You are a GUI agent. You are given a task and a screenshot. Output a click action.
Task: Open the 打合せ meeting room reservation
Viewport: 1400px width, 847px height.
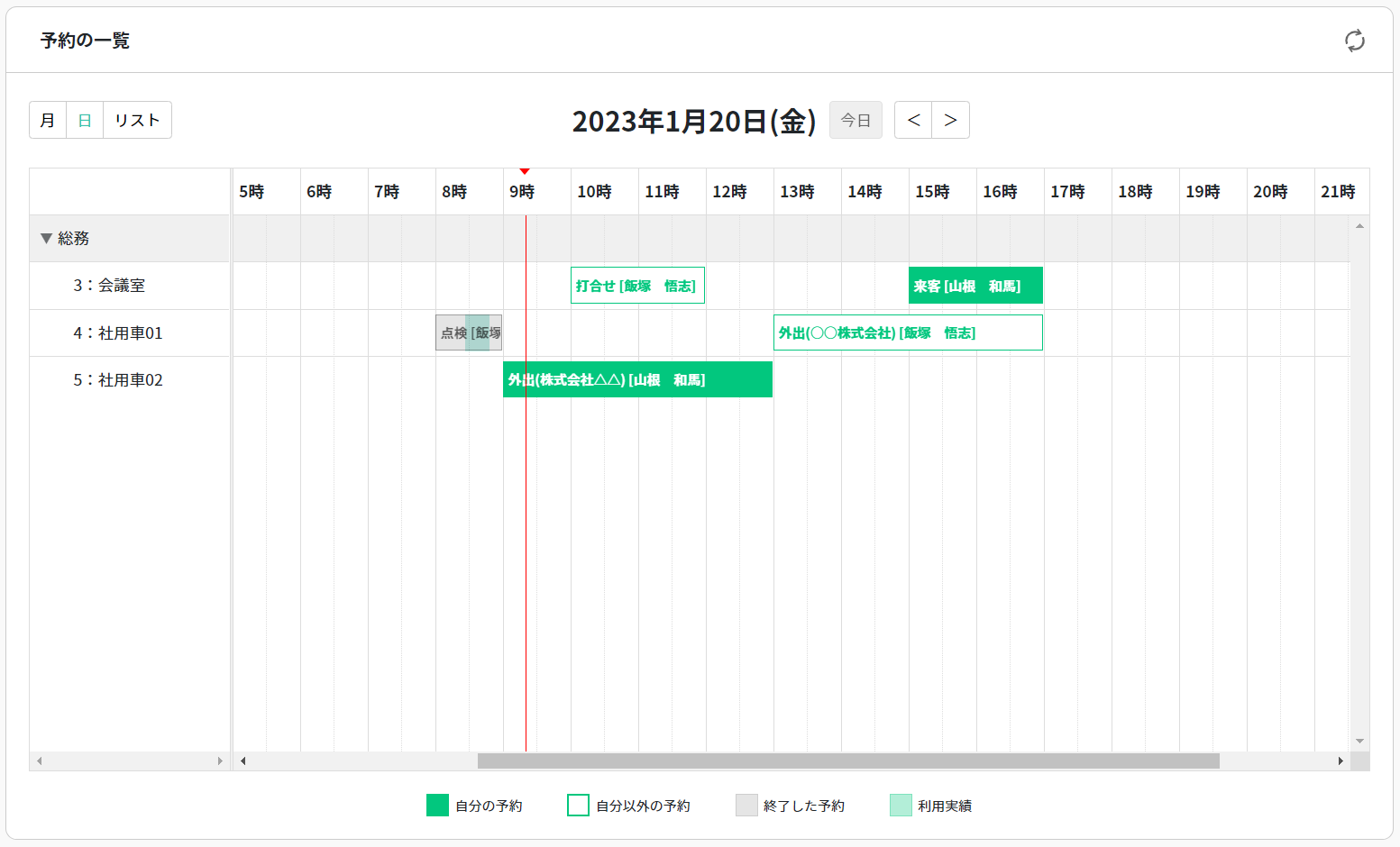point(637,286)
